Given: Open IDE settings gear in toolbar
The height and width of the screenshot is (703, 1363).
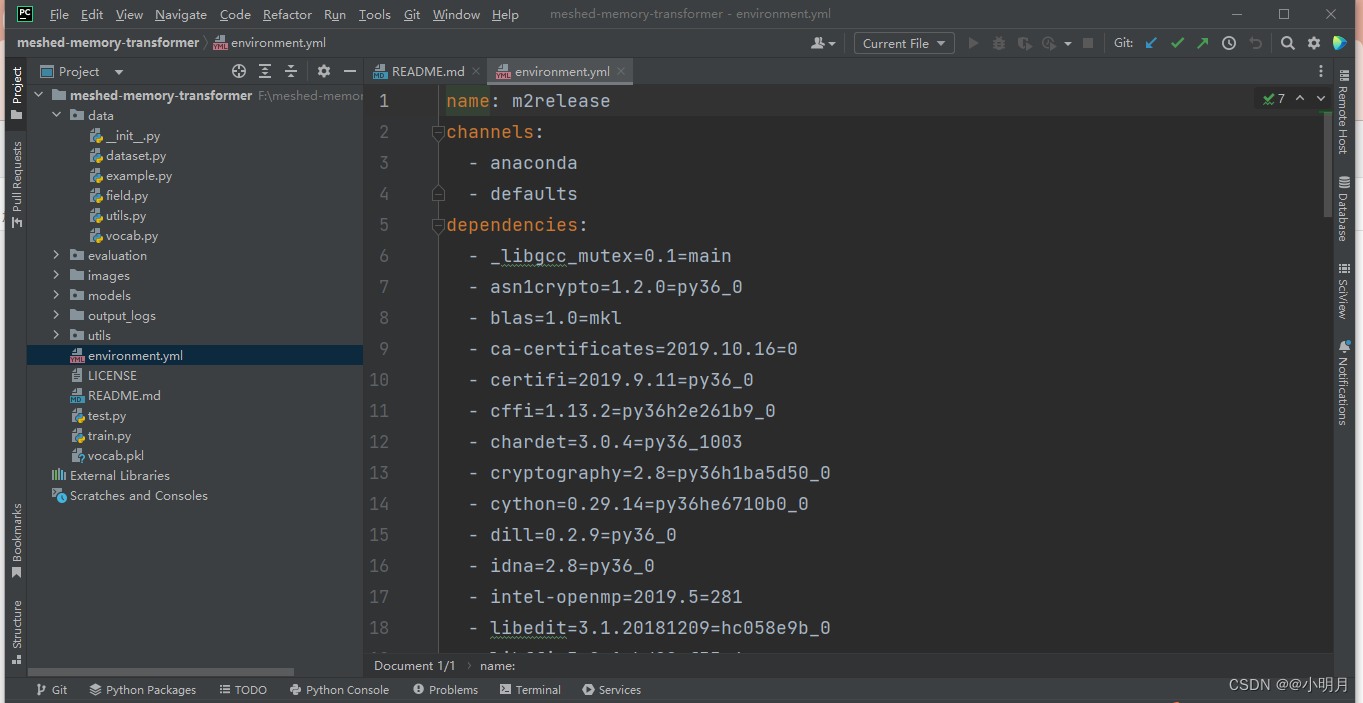Looking at the screenshot, I should point(1314,43).
